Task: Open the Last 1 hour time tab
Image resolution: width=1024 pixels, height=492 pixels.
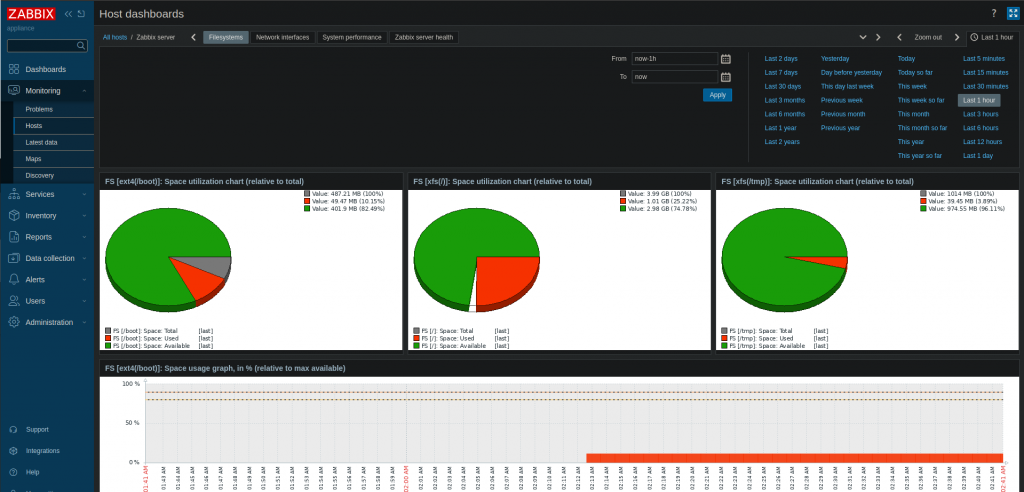Action: click(x=992, y=37)
